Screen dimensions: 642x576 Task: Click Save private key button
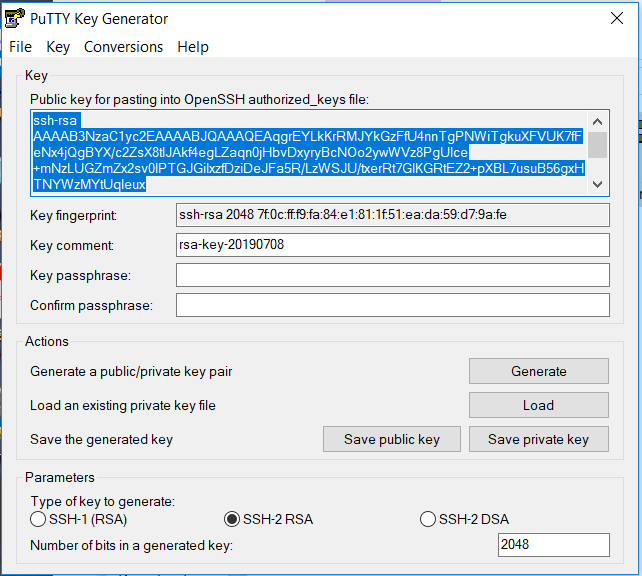pos(538,439)
